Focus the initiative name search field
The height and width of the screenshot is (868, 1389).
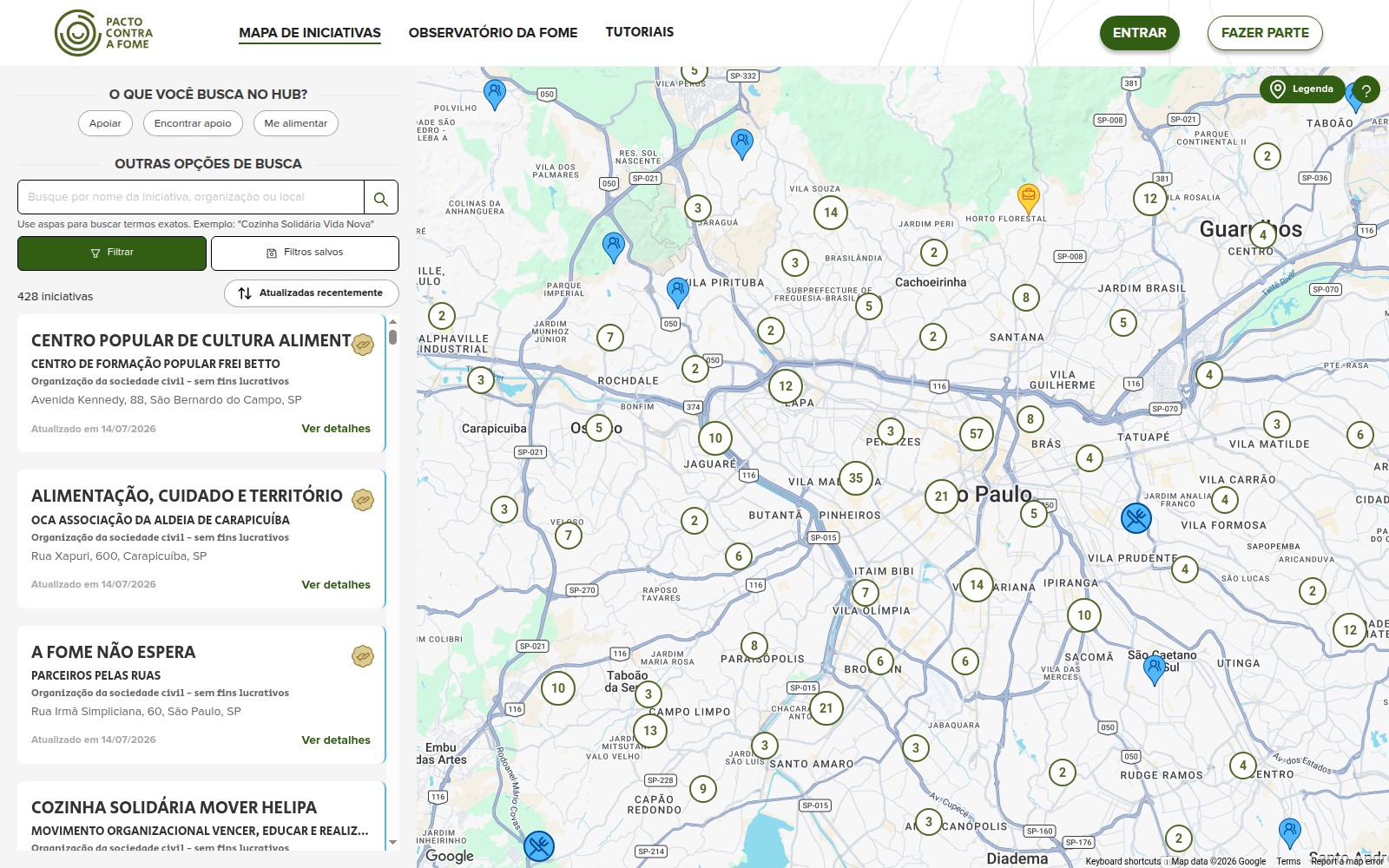[191, 197]
